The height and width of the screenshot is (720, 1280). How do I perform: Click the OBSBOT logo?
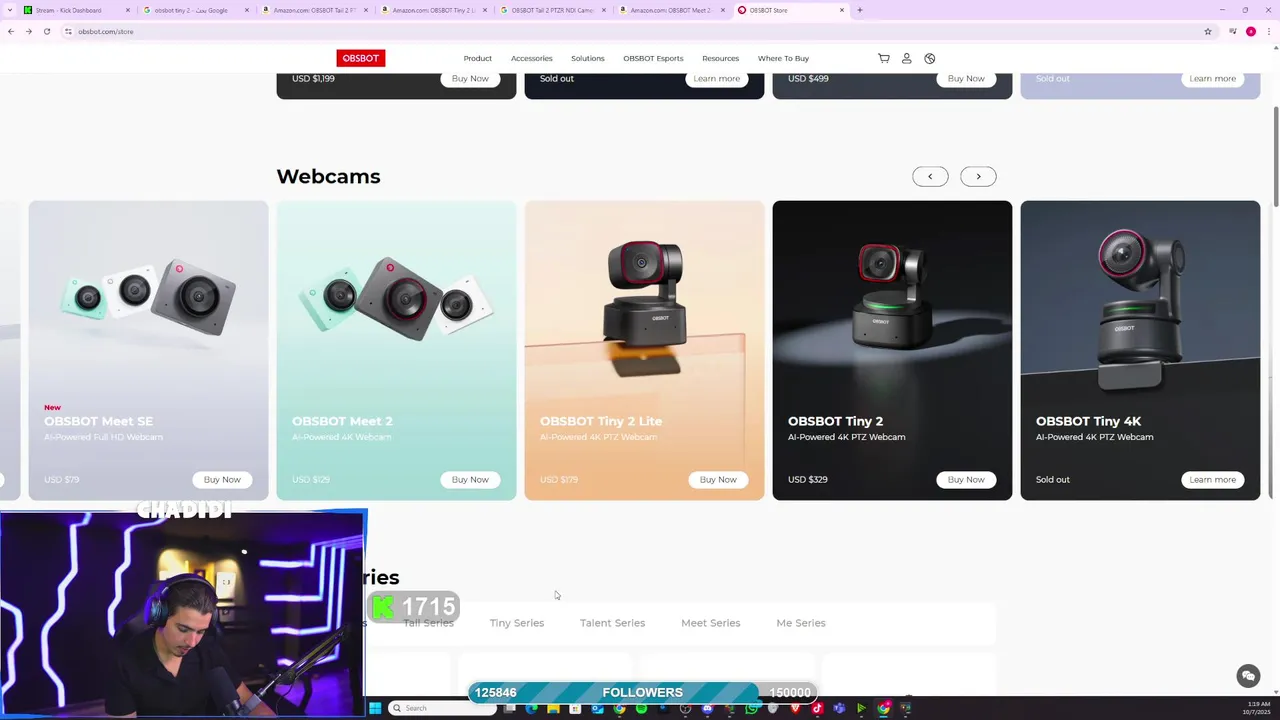[x=360, y=58]
